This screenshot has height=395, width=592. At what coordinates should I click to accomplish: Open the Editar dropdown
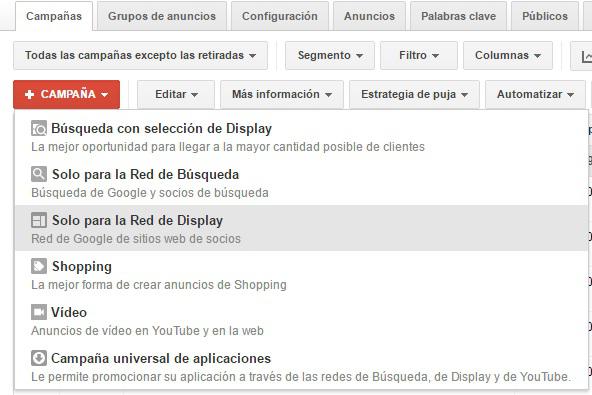(x=176, y=94)
